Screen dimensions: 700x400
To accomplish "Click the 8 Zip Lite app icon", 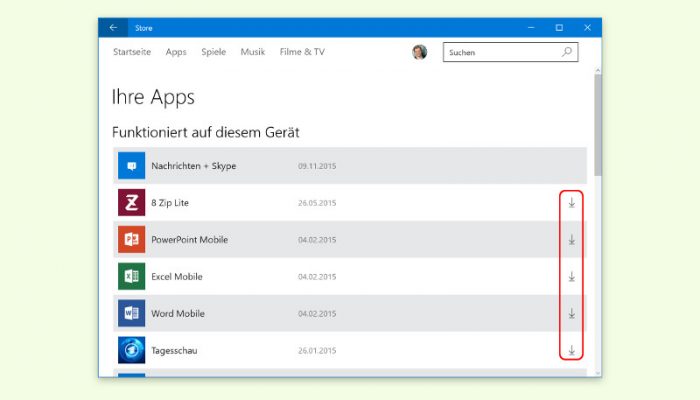I will pyautogui.click(x=131, y=203).
